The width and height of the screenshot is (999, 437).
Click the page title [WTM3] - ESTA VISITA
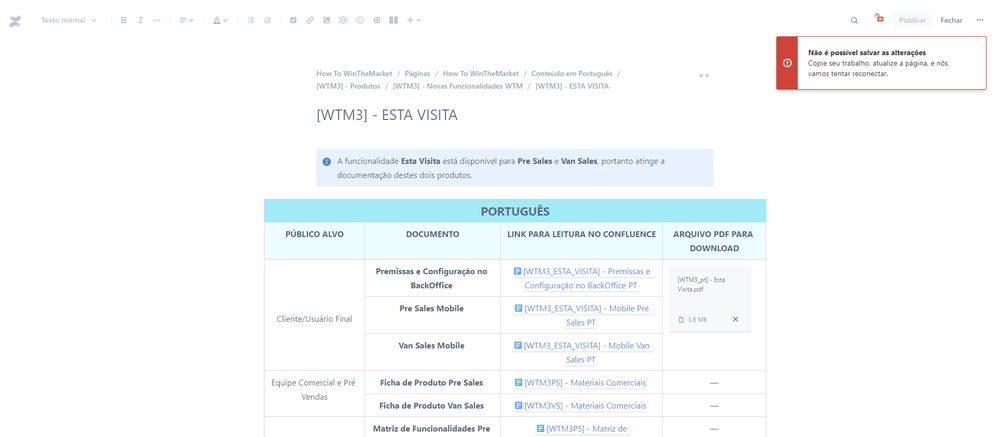[387, 115]
